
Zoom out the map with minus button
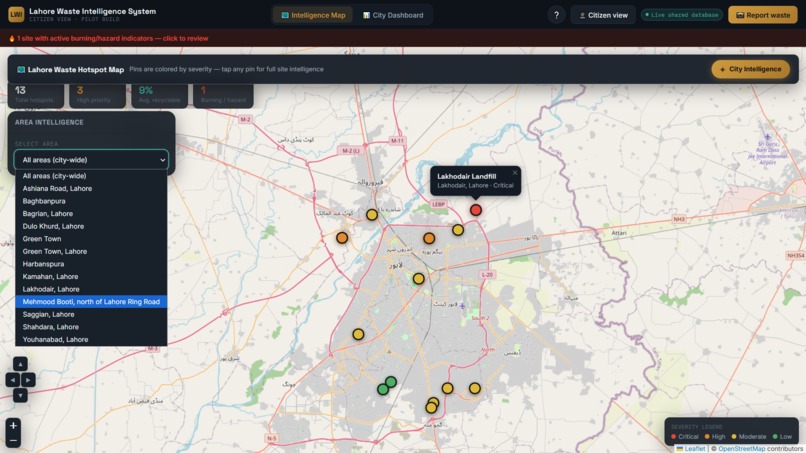pyautogui.click(x=13, y=441)
